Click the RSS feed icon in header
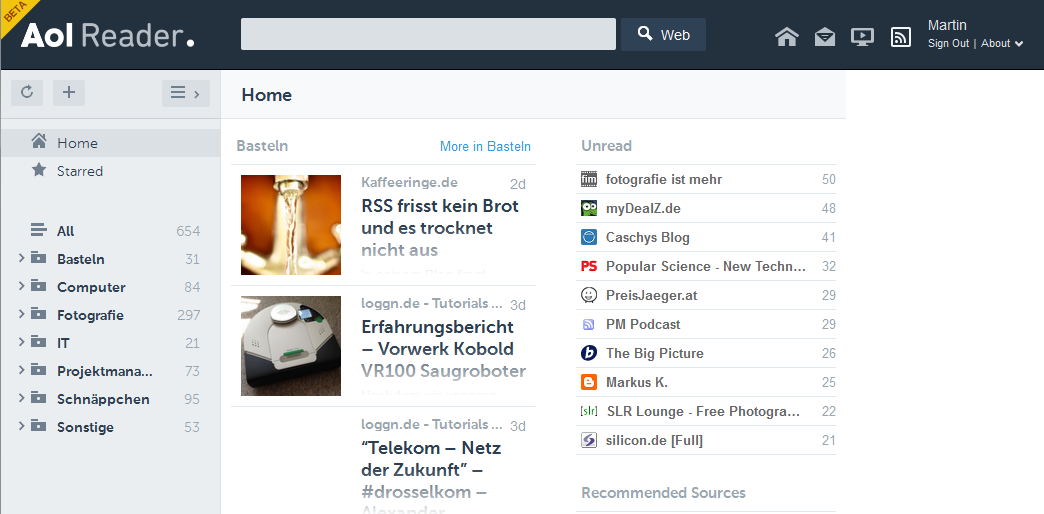Screen dimensions: 1044x514 click(x=900, y=37)
